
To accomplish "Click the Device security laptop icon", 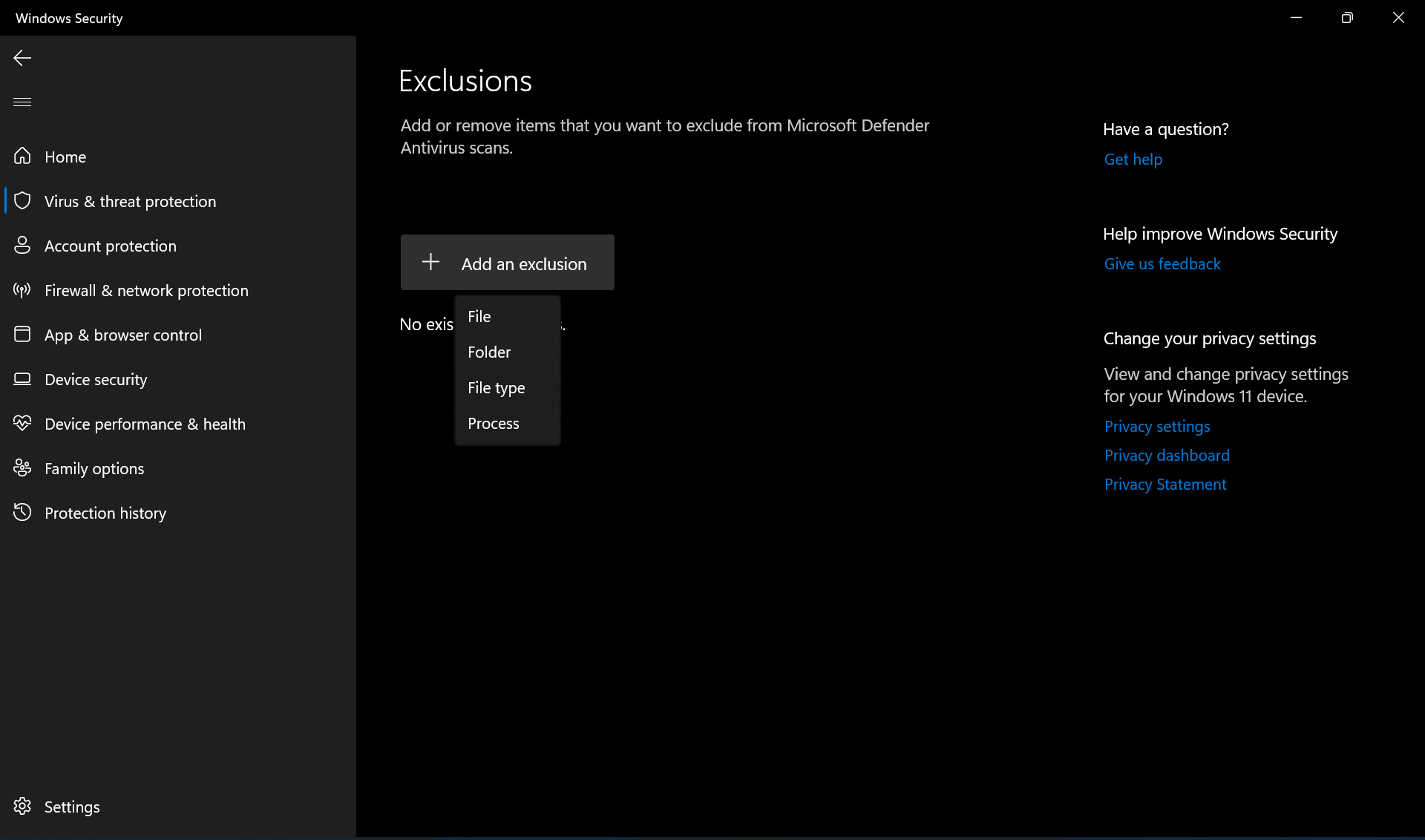I will coord(22,379).
